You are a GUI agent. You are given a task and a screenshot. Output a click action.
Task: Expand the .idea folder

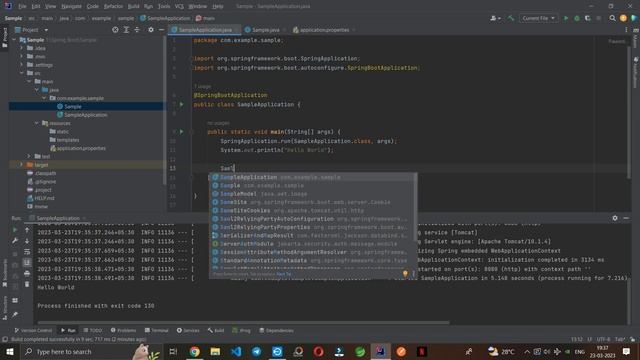[22, 48]
